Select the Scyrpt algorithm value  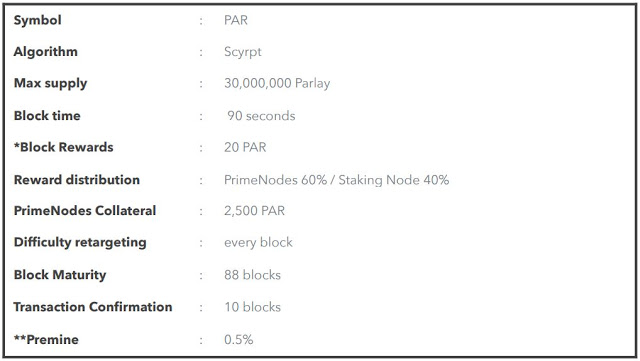(243, 52)
